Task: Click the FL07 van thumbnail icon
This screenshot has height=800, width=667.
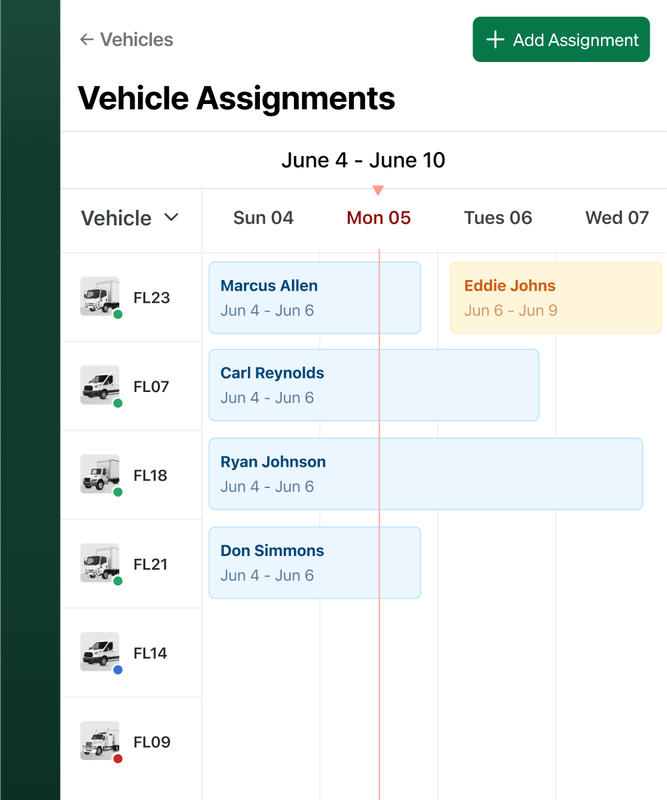Action: point(100,385)
